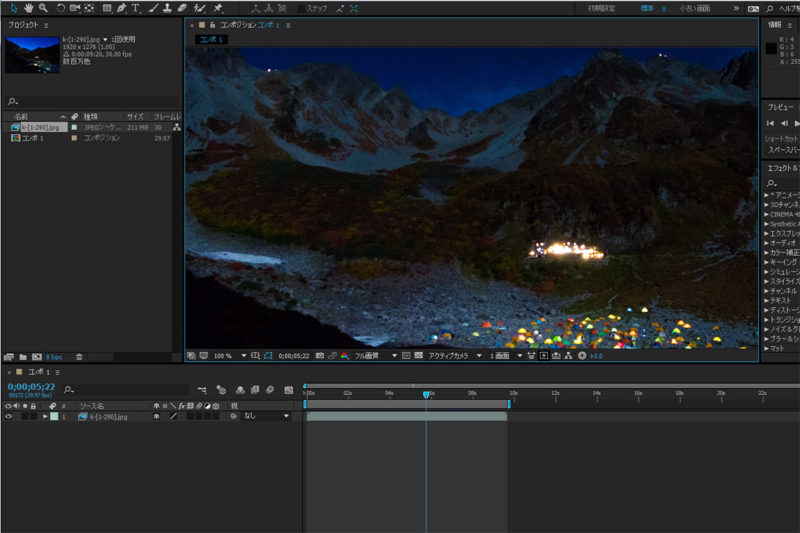Toggle Draft 3D in timeline
The width and height of the screenshot is (800, 533).
[x=221, y=390]
